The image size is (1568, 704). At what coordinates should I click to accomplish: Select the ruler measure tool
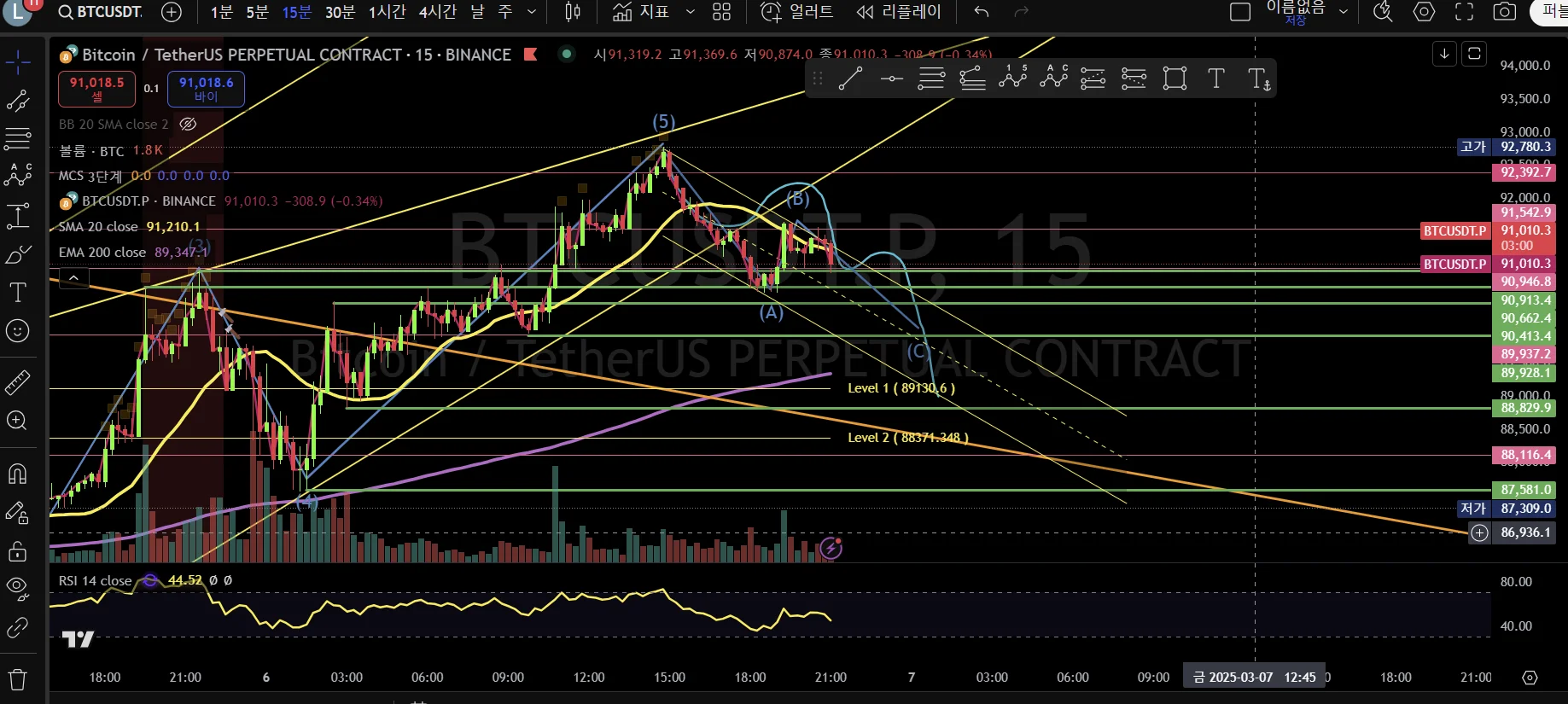pos(18,382)
